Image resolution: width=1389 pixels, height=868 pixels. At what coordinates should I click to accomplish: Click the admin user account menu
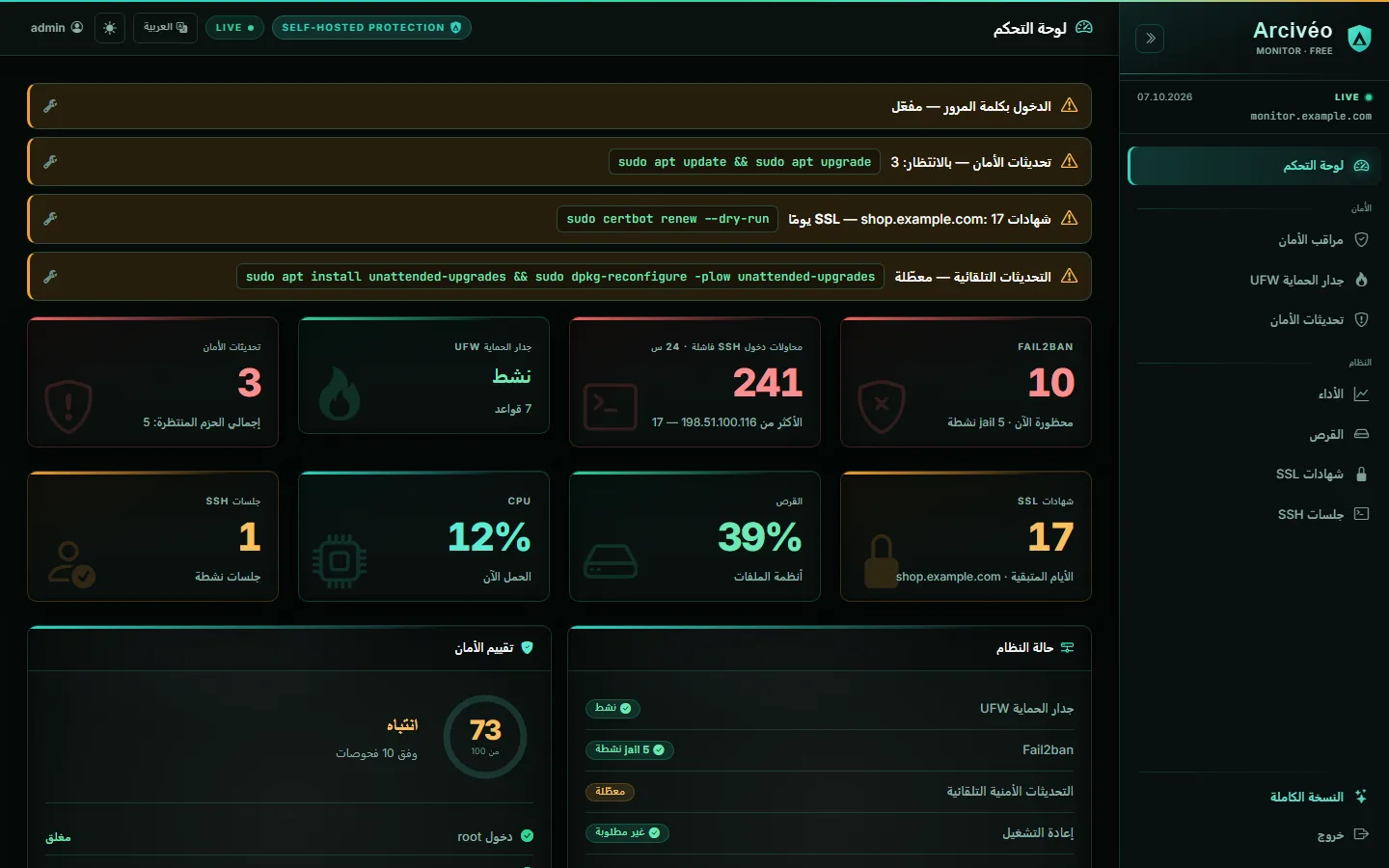(57, 28)
